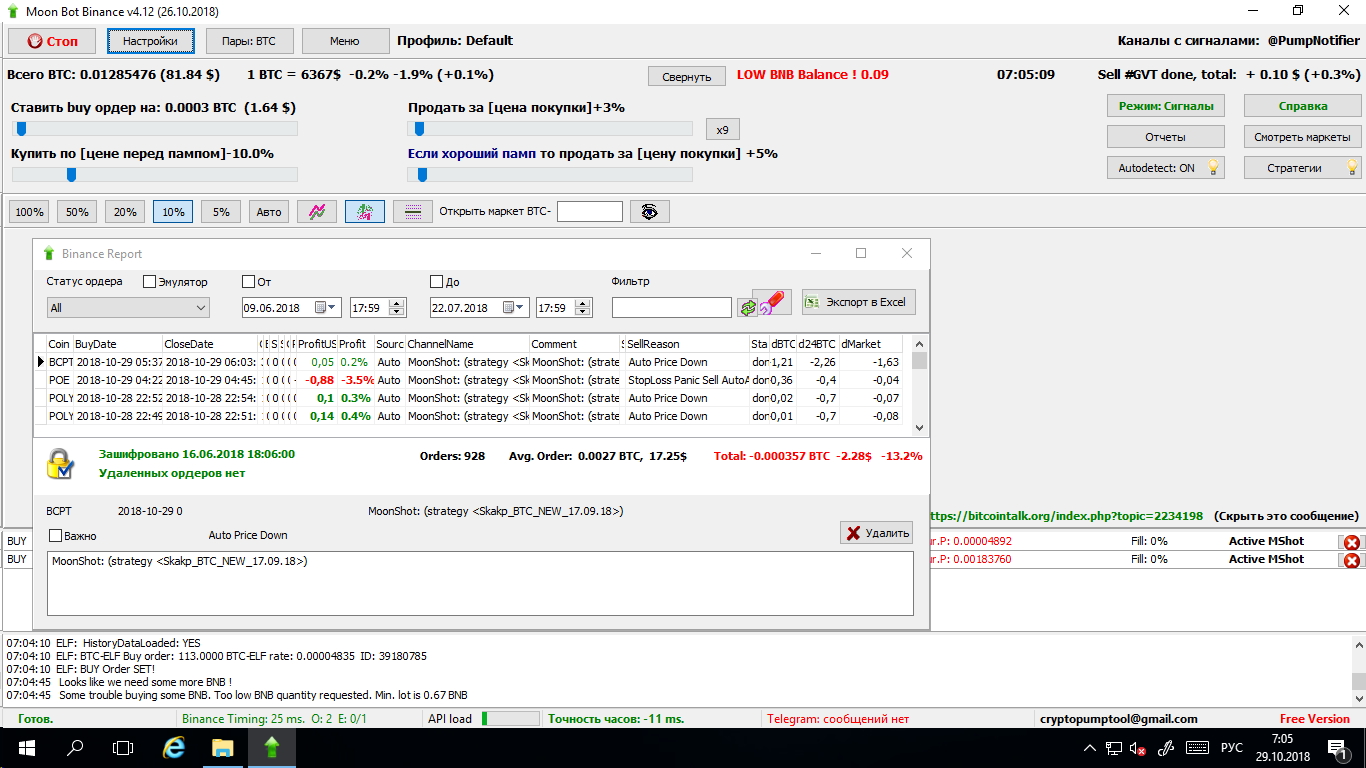The image size is (1366, 768).
Task: Select the 10% order size preset
Action: pos(173,212)
